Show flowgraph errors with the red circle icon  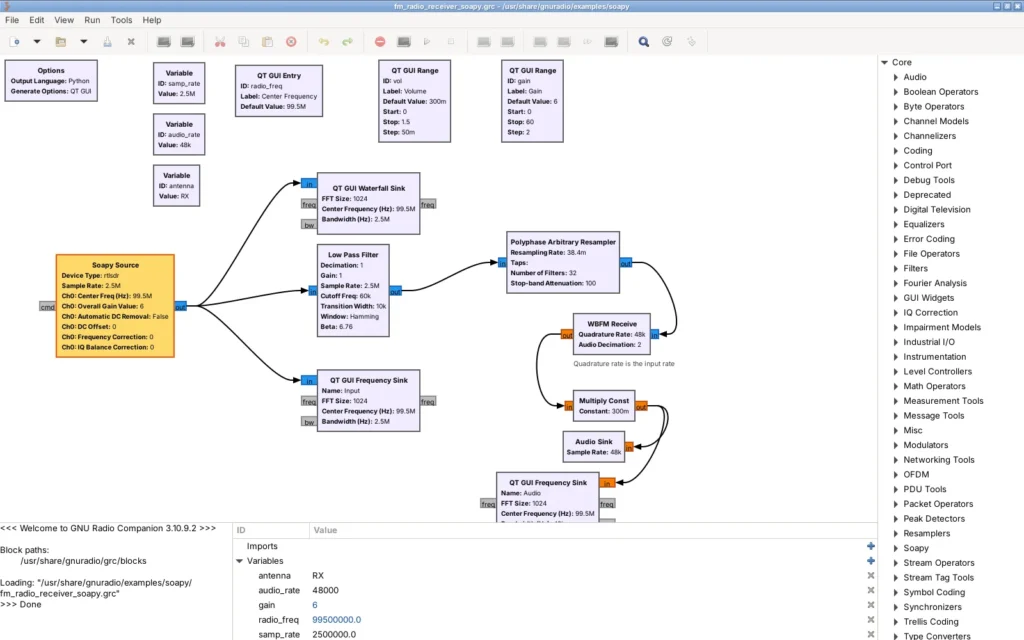(380, 42)
